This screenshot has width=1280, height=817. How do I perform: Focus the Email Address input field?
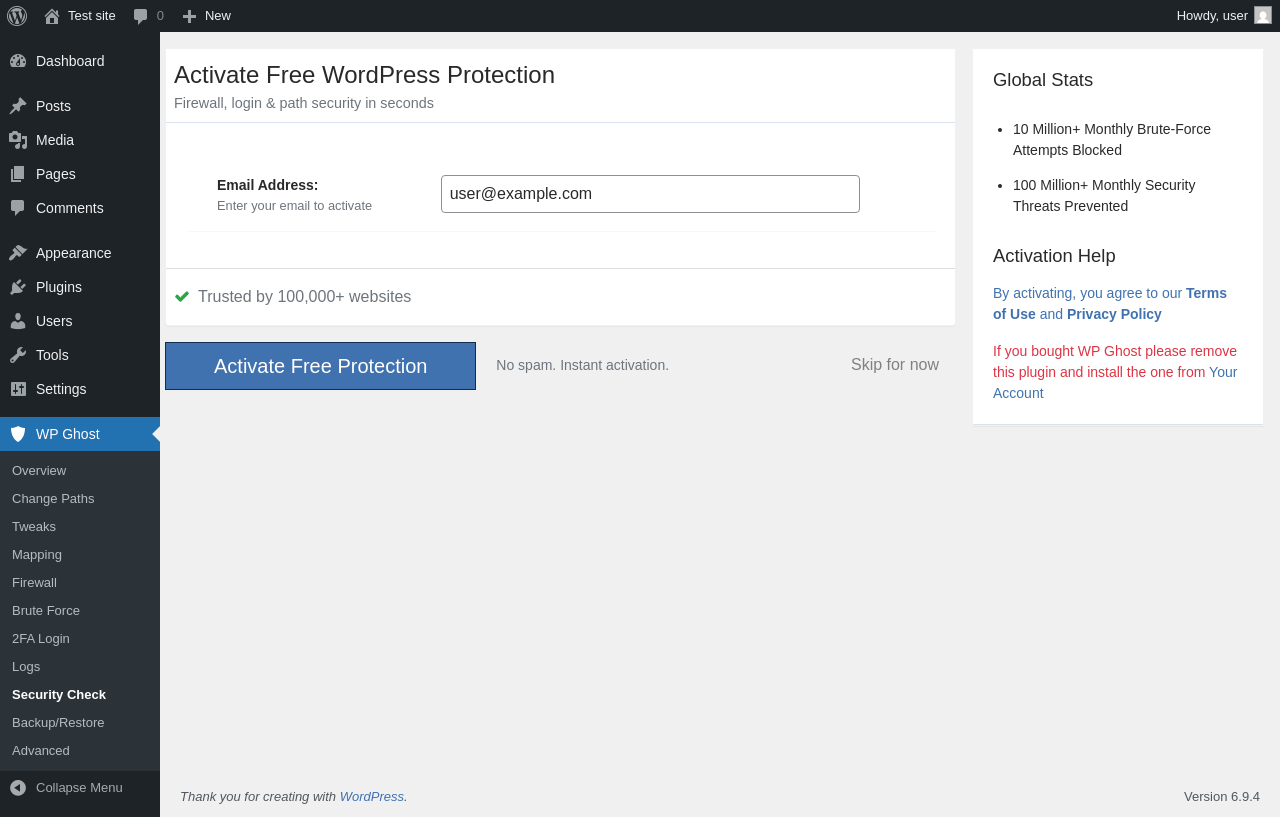[650, 194]
